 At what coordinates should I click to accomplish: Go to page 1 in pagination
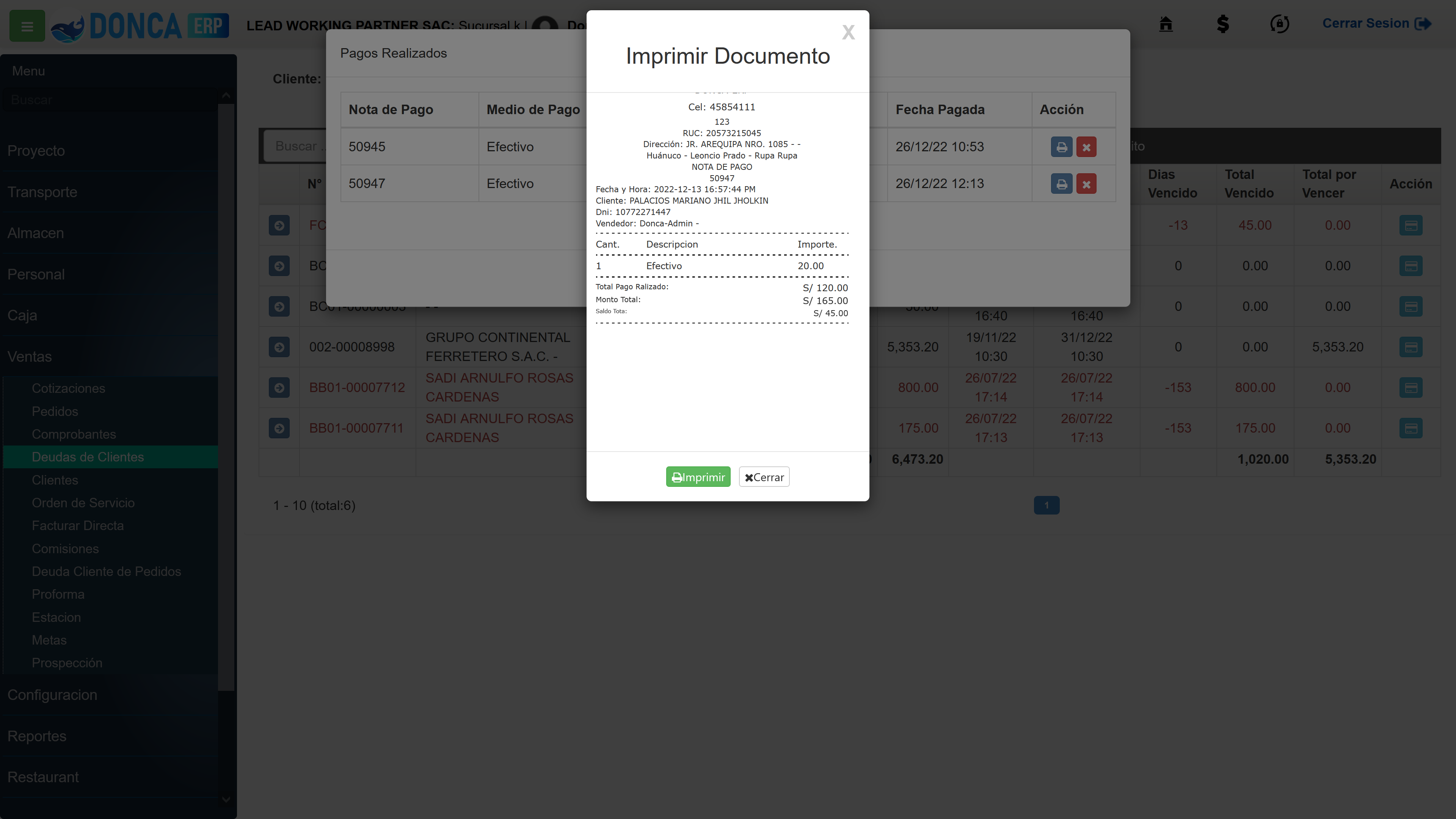point(1046,505)
